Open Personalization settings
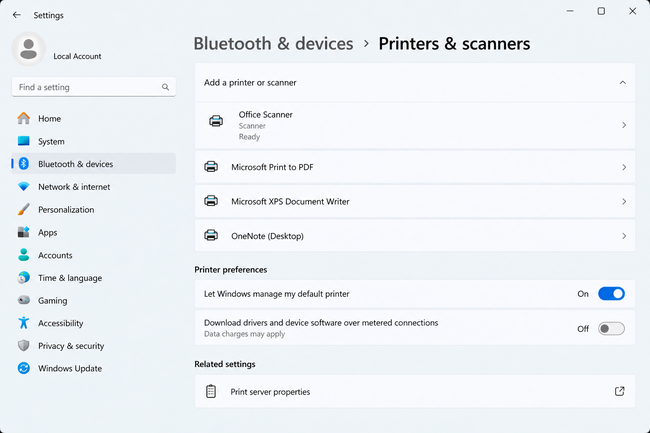The width and height of the screenshot is (650, 433). point(94,209)
